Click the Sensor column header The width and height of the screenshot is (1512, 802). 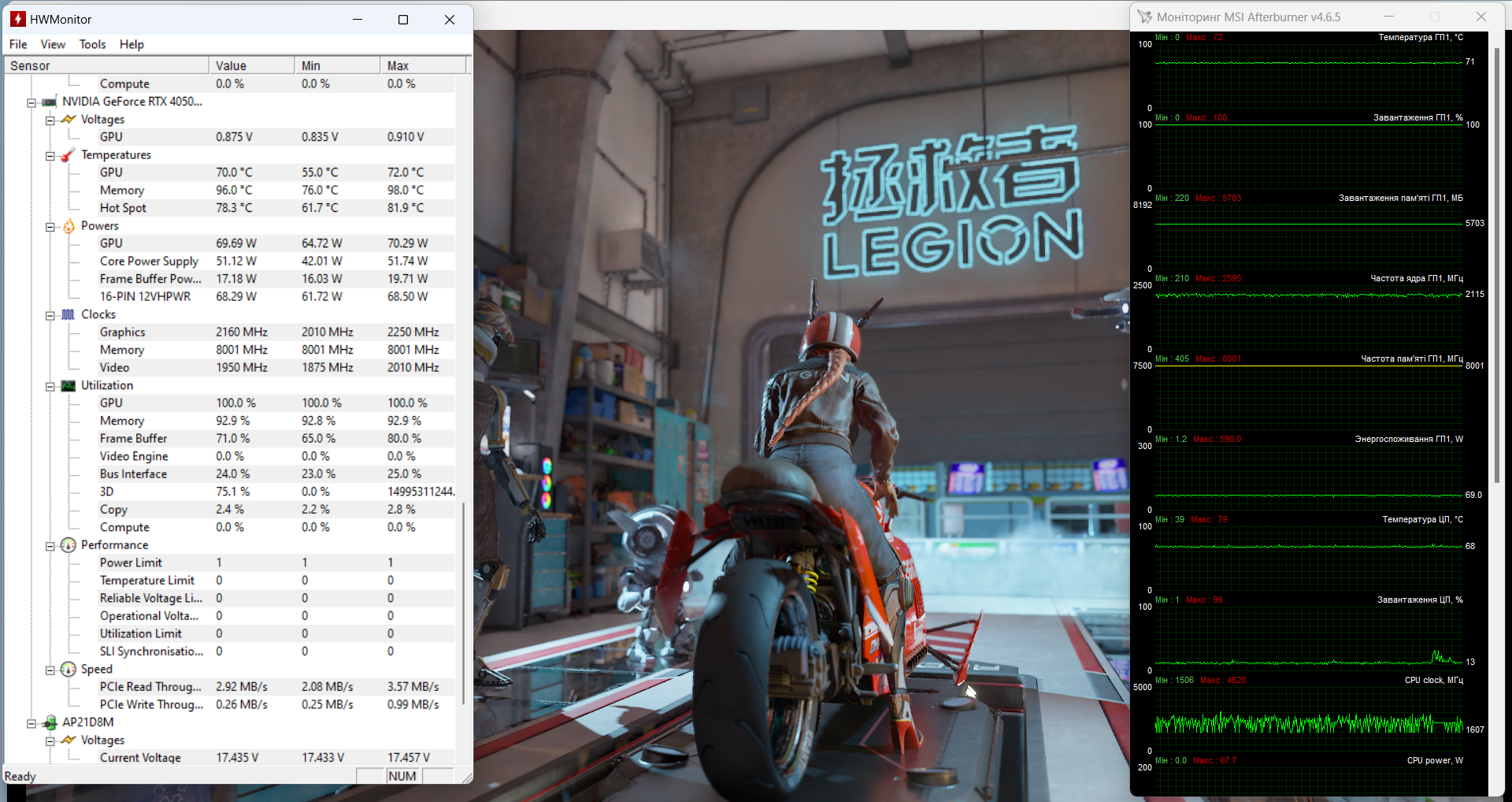click(x=106, y=65)
